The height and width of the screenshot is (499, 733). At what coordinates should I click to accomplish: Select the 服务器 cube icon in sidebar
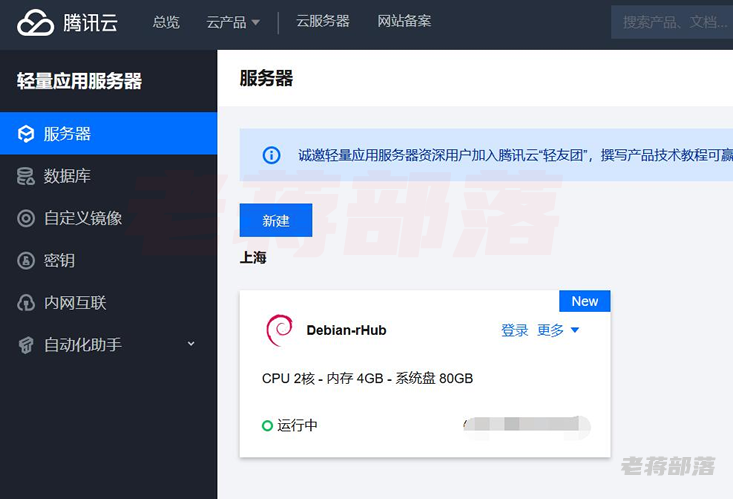click(26, 134)
